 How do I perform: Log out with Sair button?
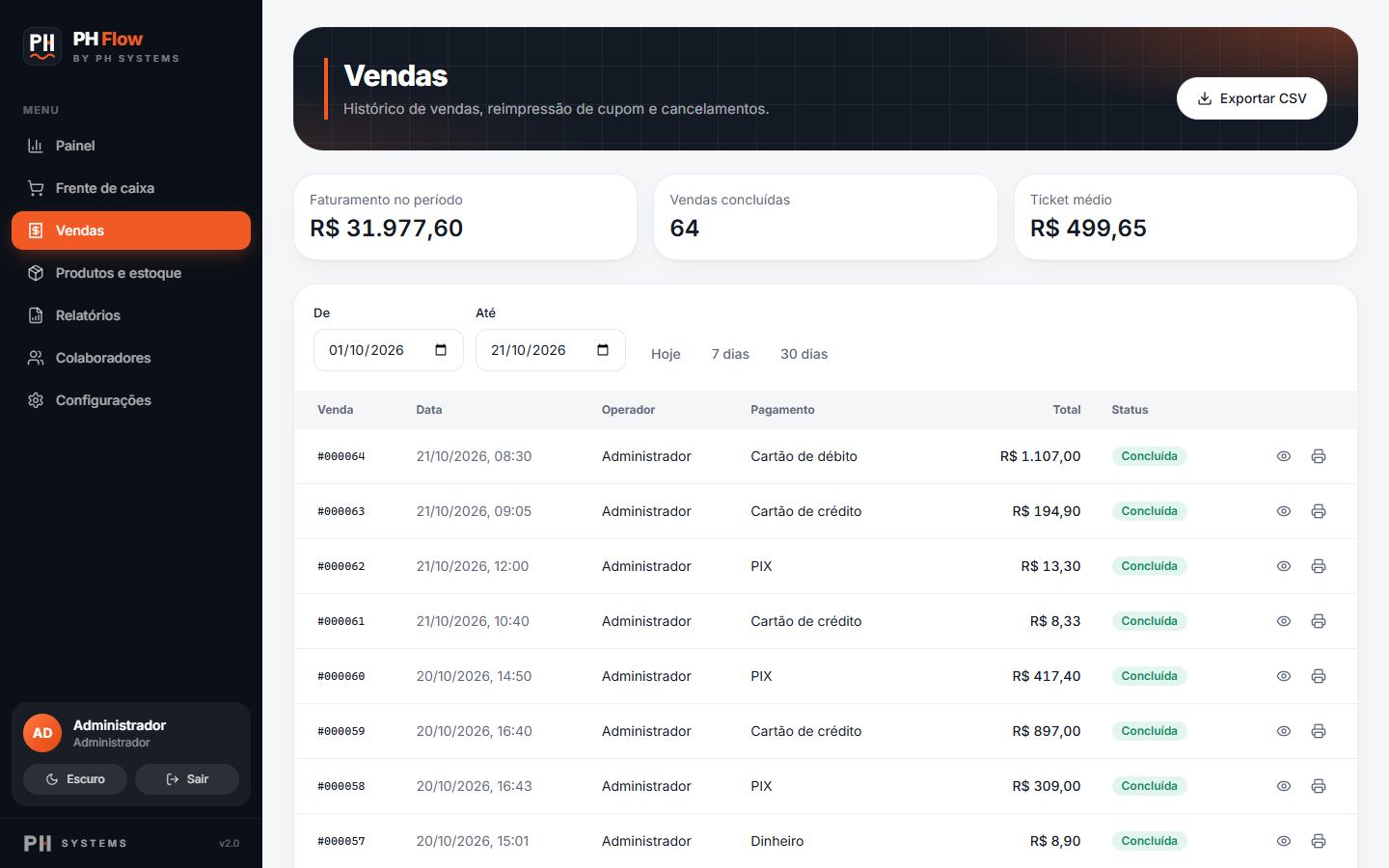click(187, 779)
